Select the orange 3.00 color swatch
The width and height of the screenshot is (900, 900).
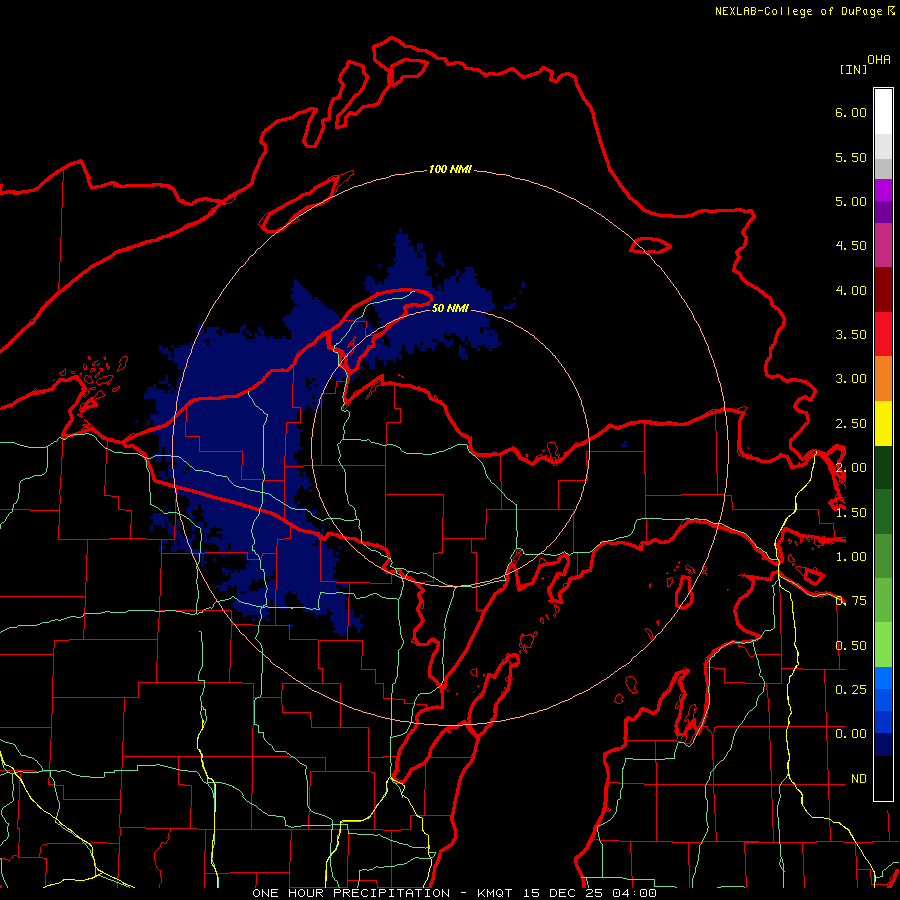883,379
